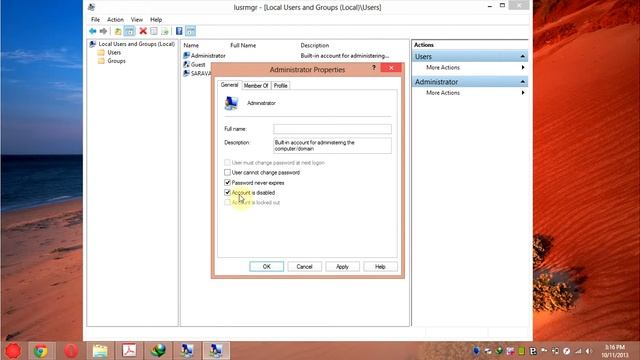The width and height of the screenshot is (640, 360).
Task: Uncheck 'Password never expires' checkbox
Action: (x=227, y=182)
